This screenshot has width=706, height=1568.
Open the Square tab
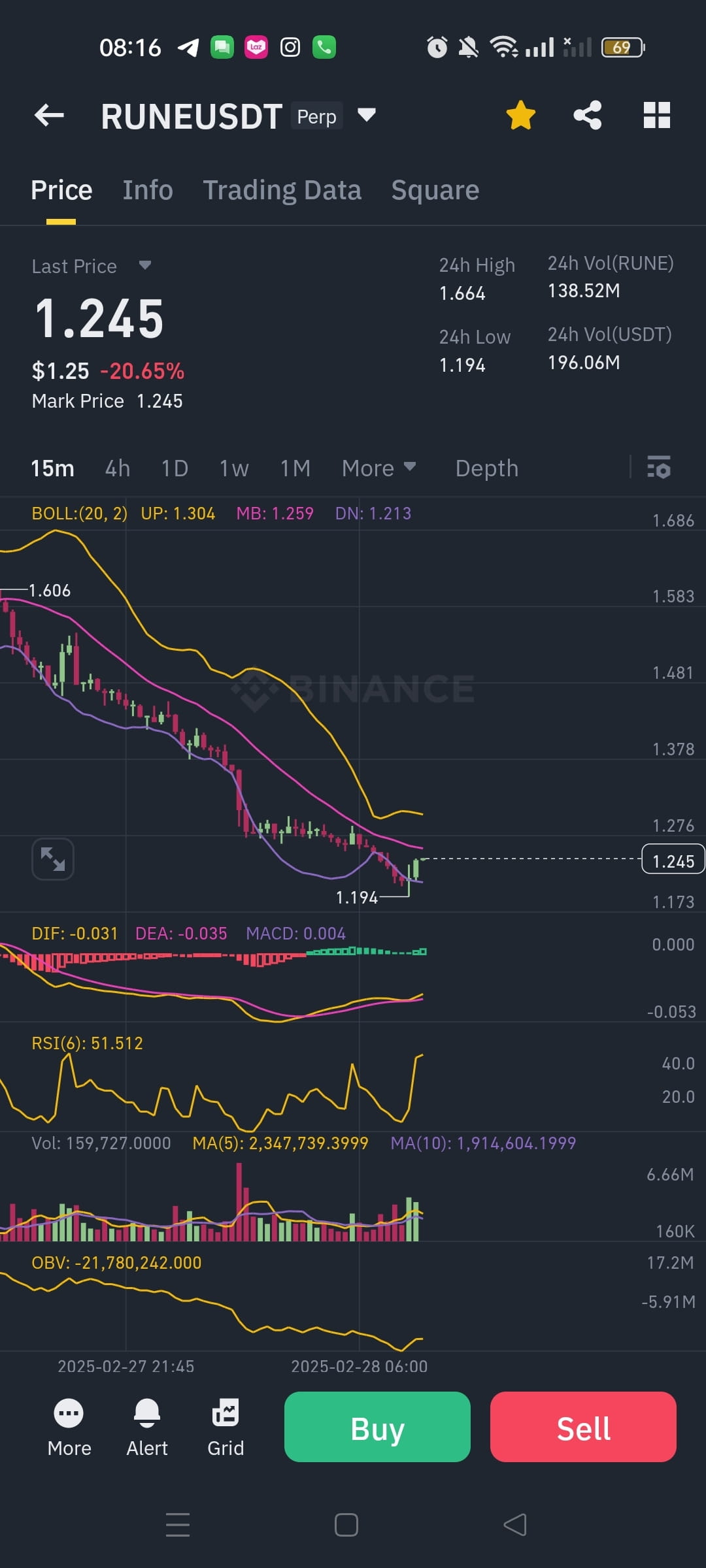pos(435,191)
